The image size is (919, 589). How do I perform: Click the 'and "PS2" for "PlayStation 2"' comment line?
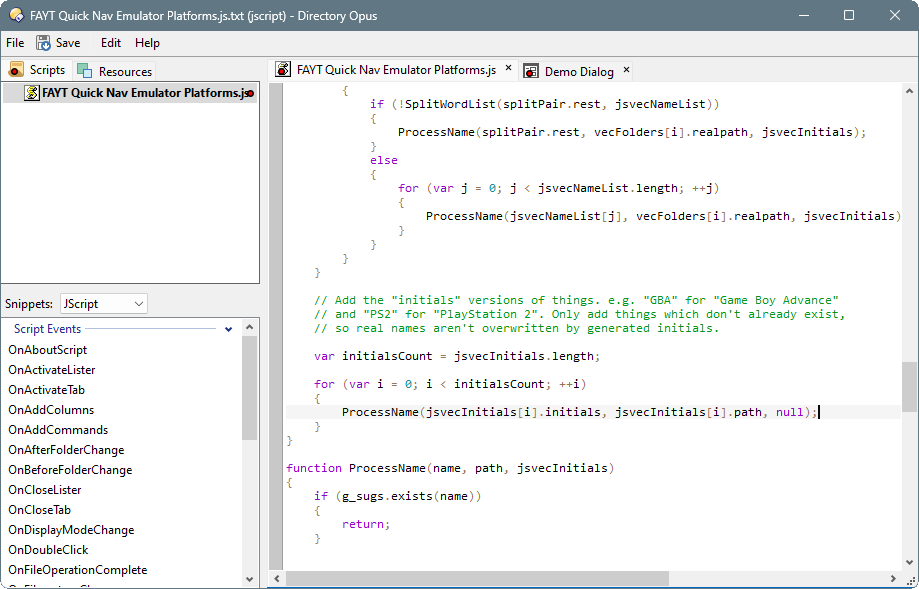(x=580, y=314)
